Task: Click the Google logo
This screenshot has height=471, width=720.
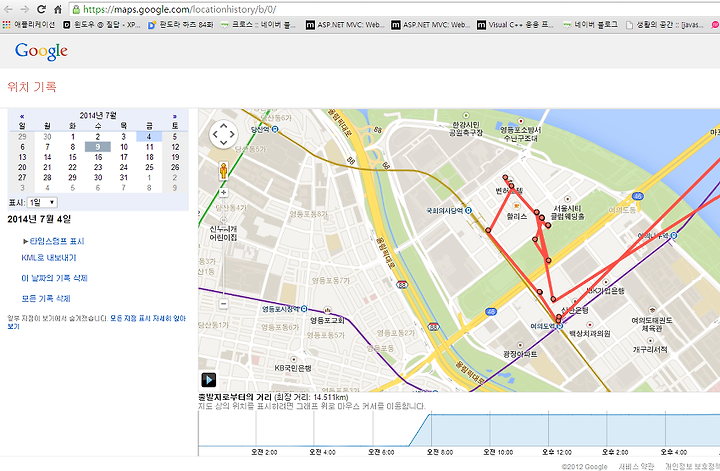Action: click(41, 51)
